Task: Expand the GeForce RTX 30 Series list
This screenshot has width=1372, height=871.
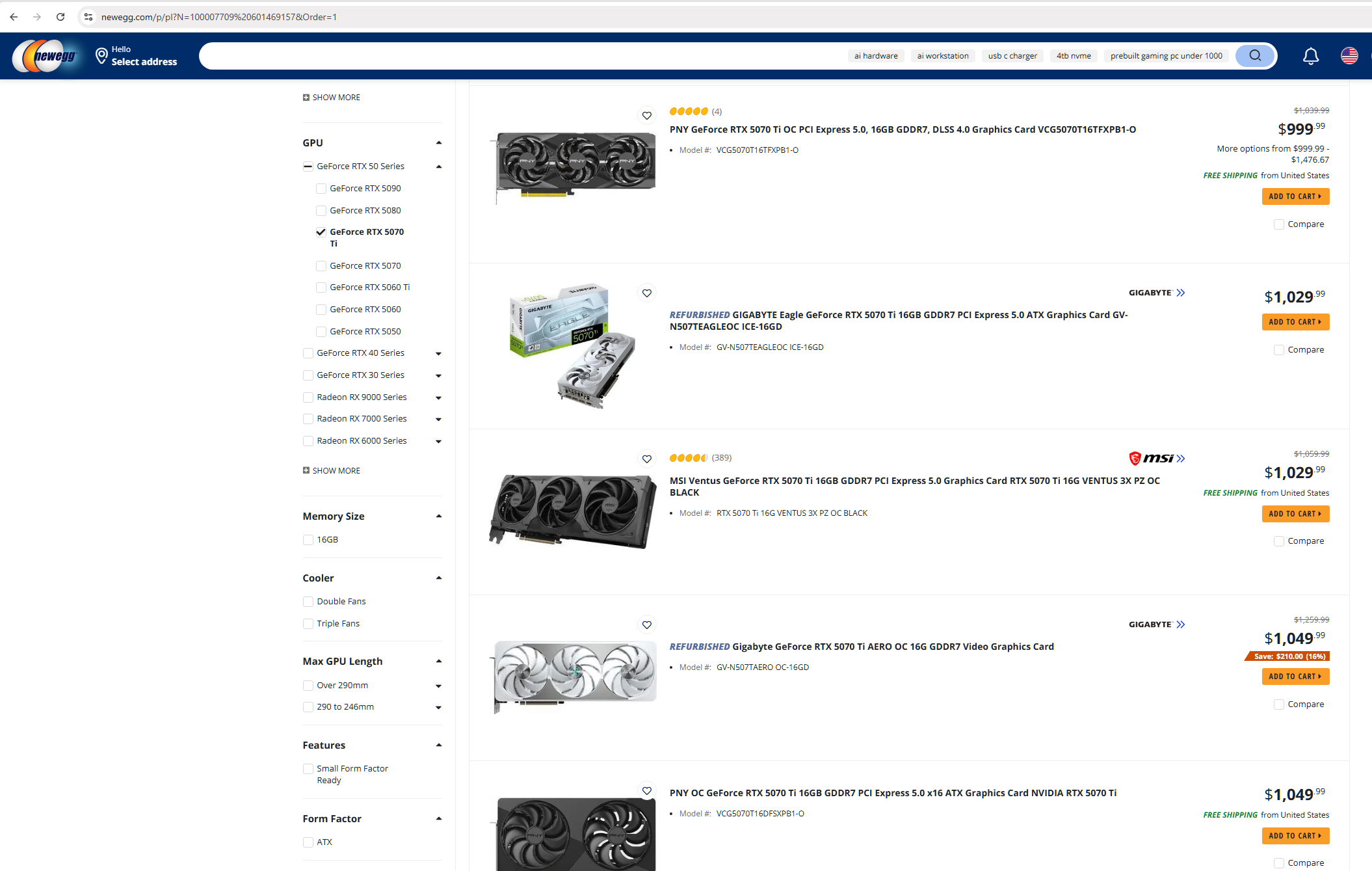Action: pos(439,376)
